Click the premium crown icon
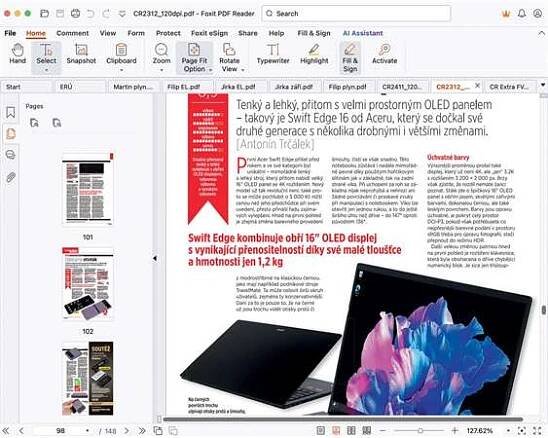This screenshot has width=548, height=438. (506, 14)
